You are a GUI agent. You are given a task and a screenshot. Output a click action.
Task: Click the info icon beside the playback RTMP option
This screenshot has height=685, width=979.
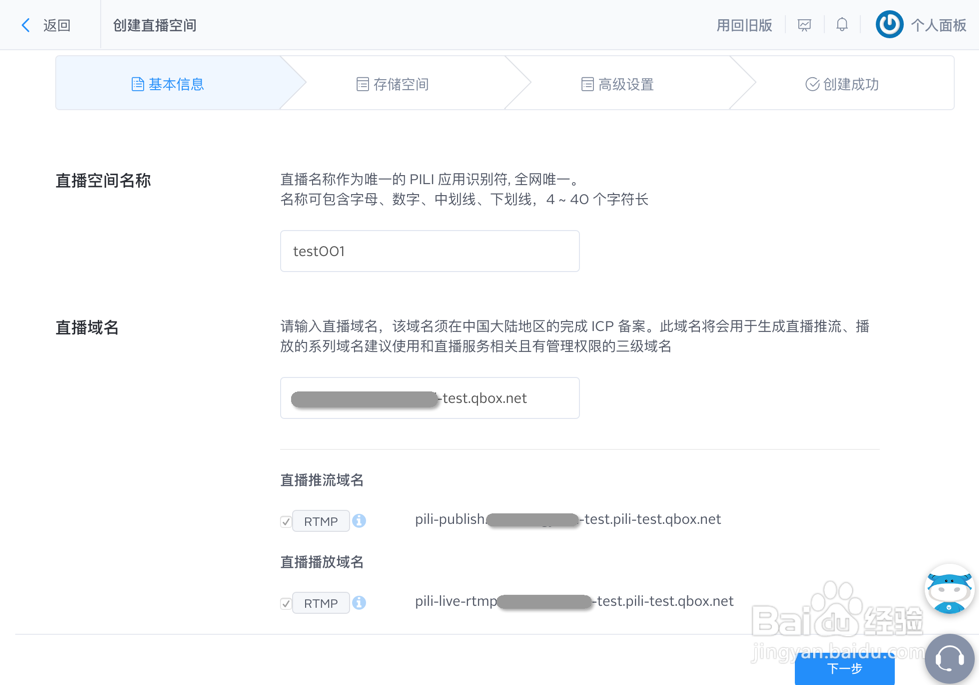tap(359, 602)
